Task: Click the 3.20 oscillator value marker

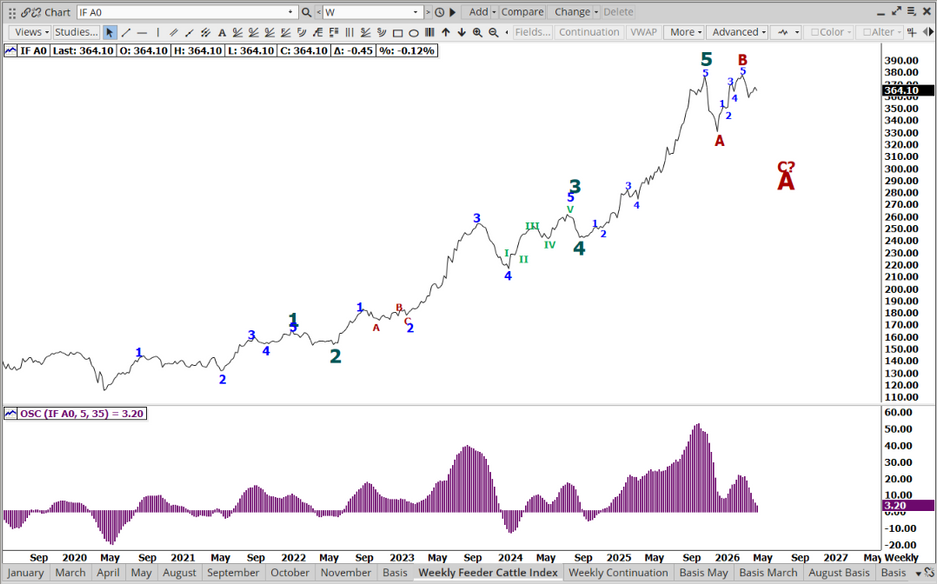Action: click(x=908, y=506)
